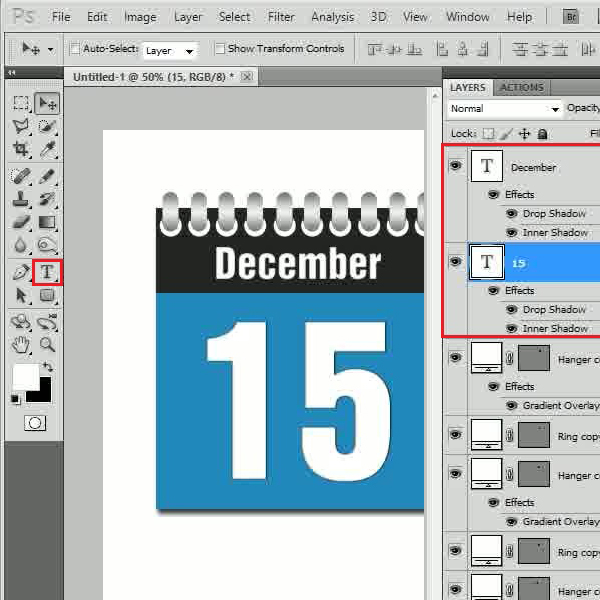The image size is (600, 600).
Task: Hide the December text layer
Action: (x=455, y=166)
